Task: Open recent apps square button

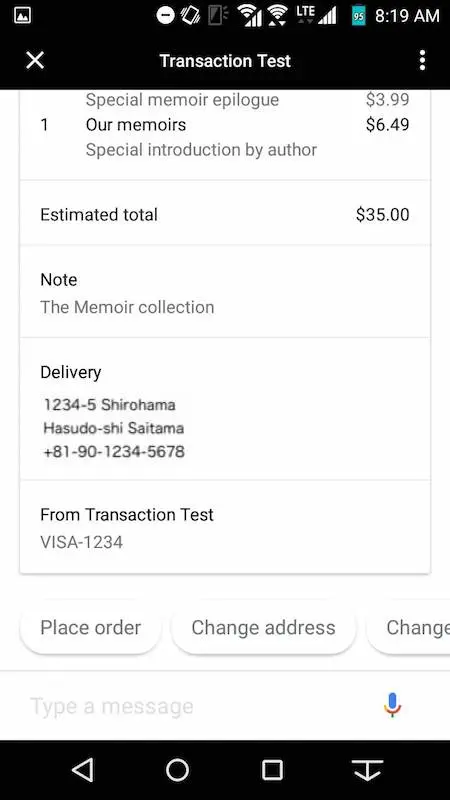Action: tap(272, 770)
